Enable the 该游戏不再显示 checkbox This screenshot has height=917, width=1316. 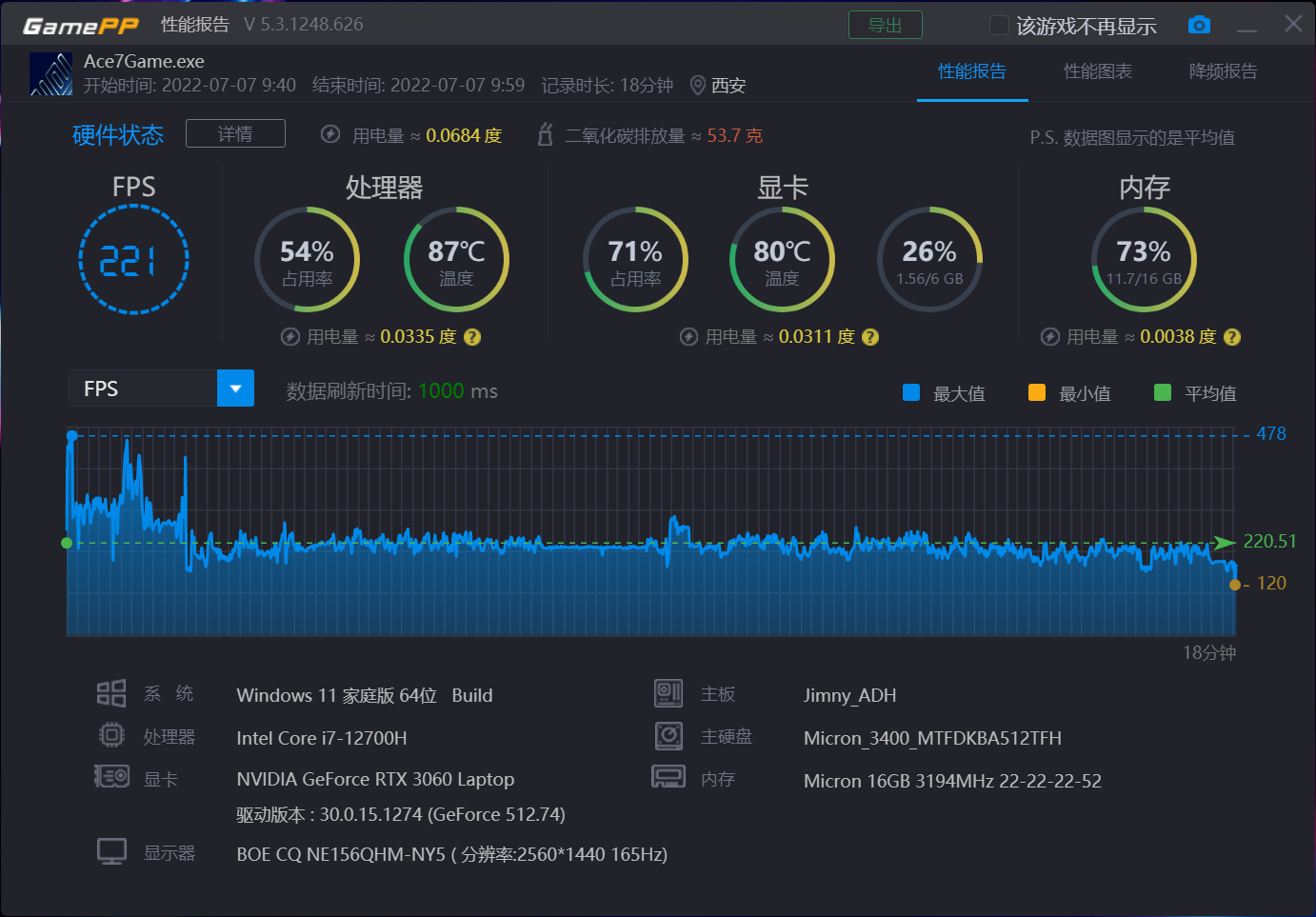coord(999,26)
